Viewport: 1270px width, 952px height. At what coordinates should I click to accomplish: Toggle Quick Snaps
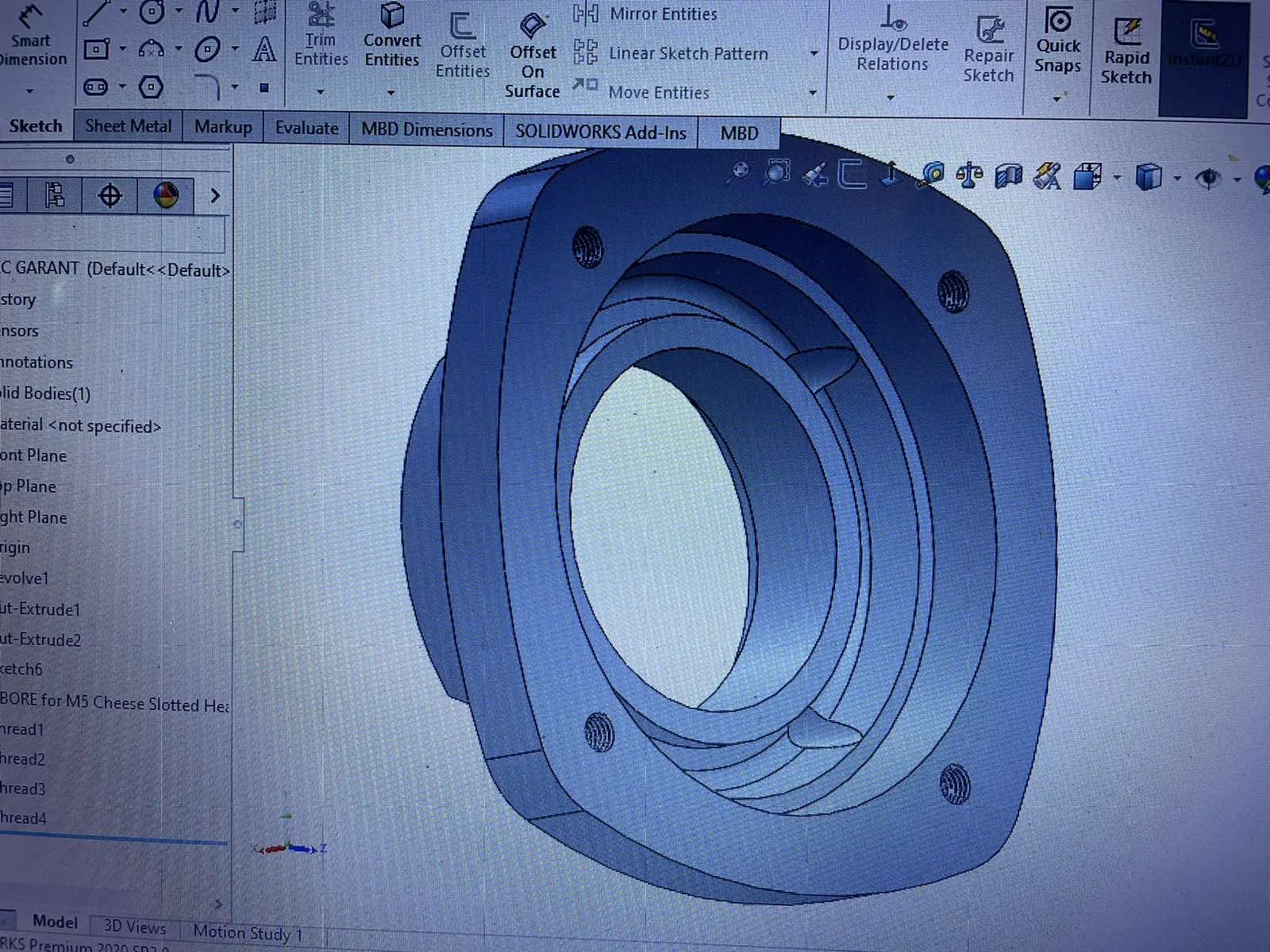(1058, 40)
